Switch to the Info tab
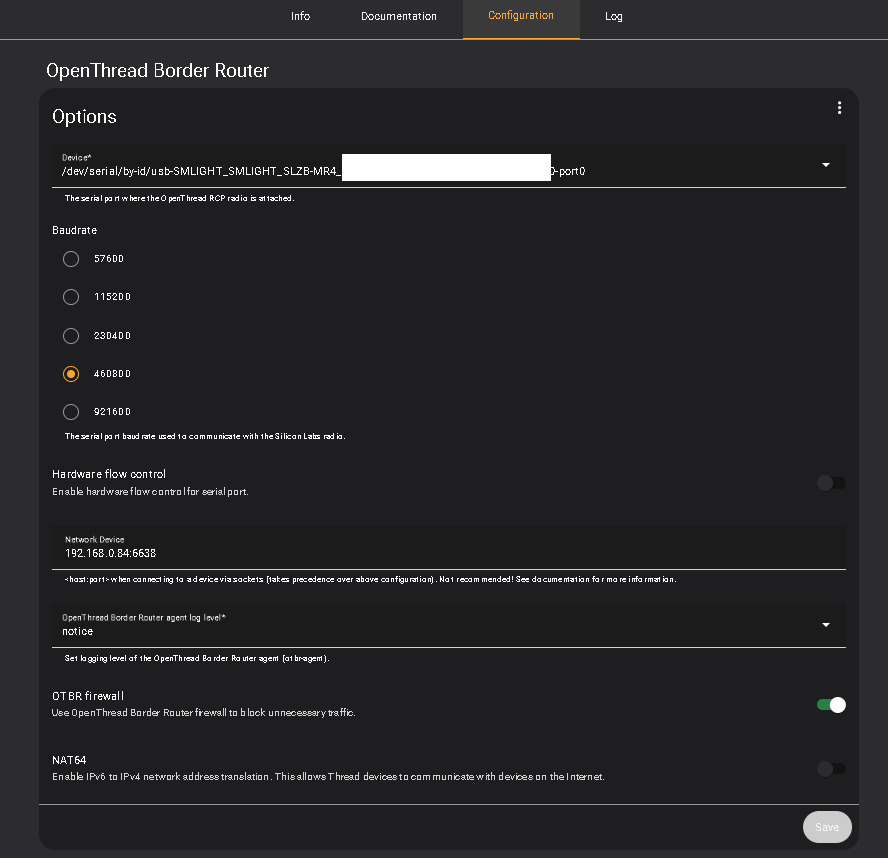Screen dimensions: 888x858 (x=300, y=17)
